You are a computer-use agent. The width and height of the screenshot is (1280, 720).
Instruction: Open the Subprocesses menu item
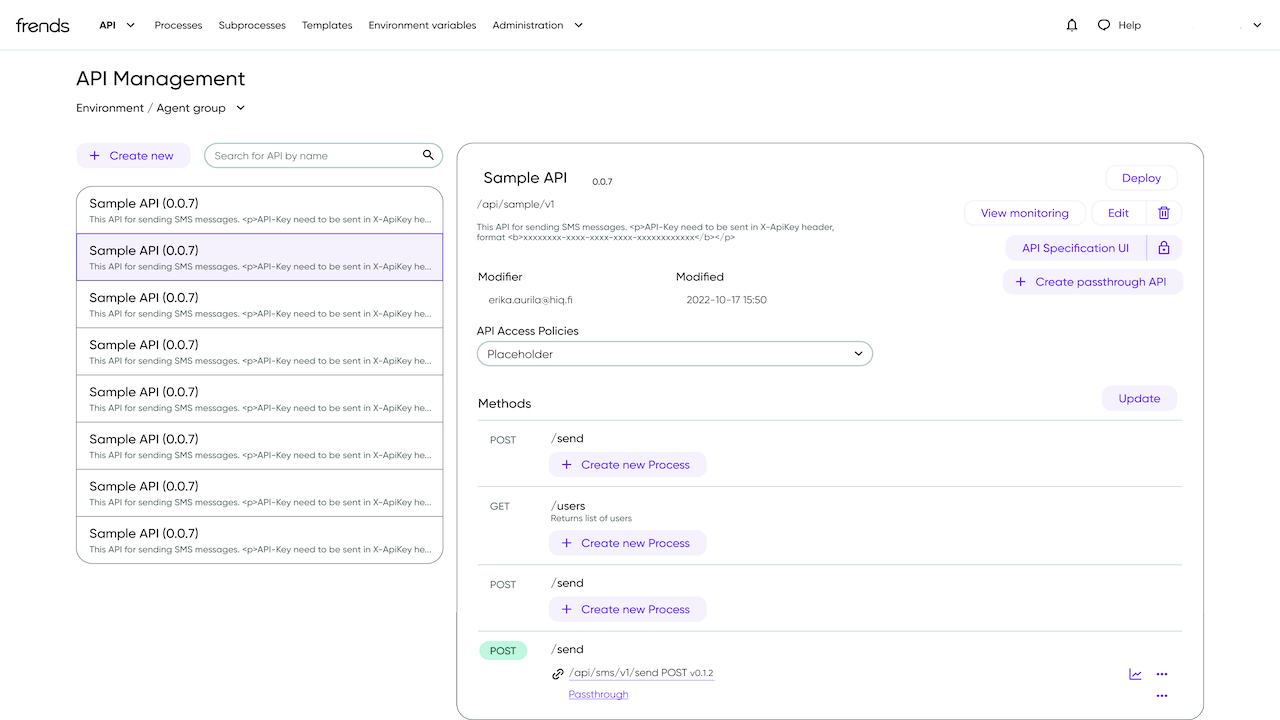click(252, 25)
